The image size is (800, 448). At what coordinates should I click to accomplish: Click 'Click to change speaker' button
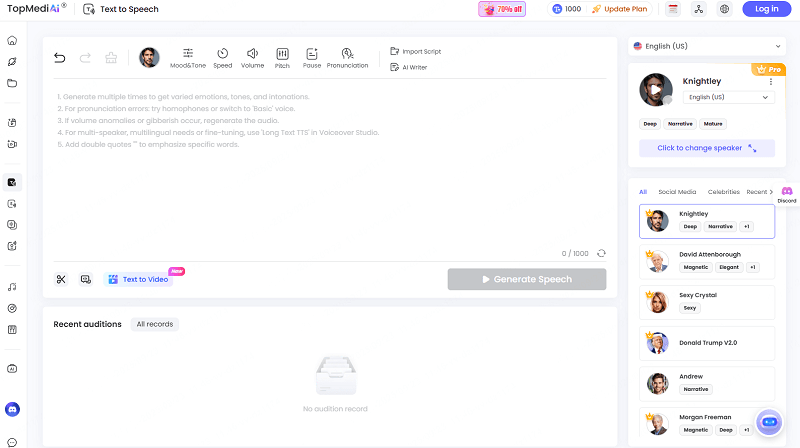(707, 148)
